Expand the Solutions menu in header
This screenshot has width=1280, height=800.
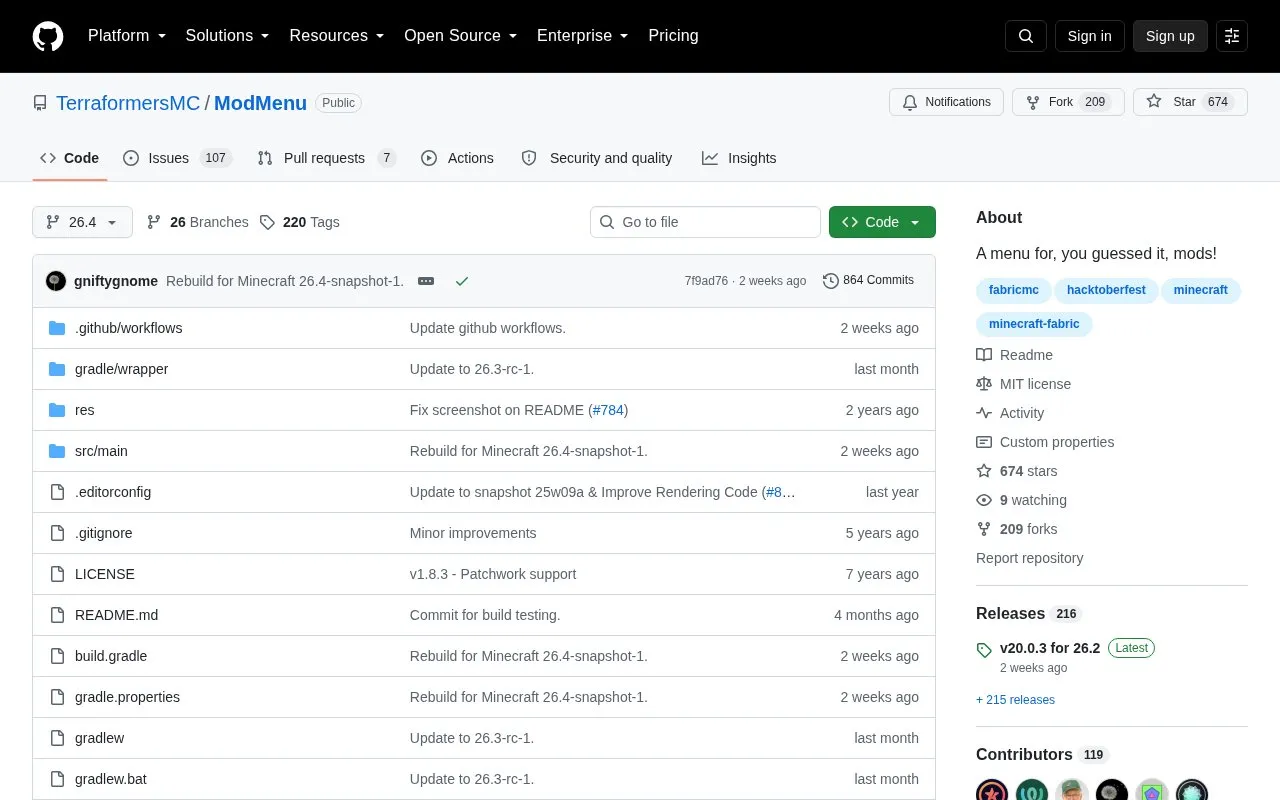(228, 36)
